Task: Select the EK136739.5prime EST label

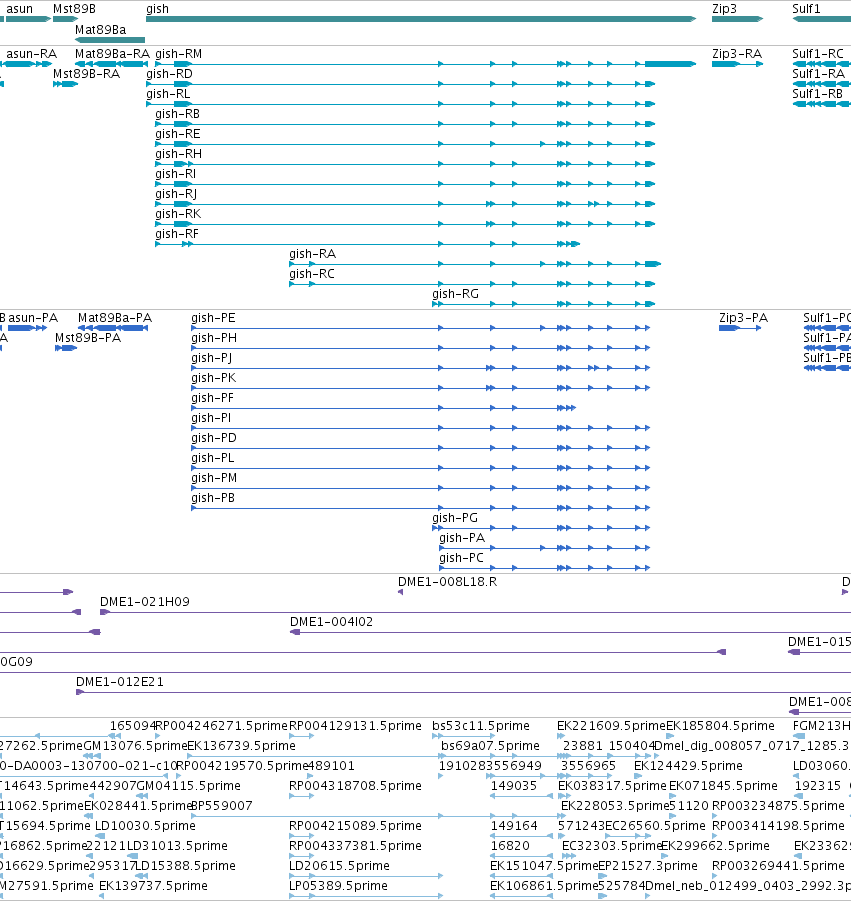Action: (241, 746)
